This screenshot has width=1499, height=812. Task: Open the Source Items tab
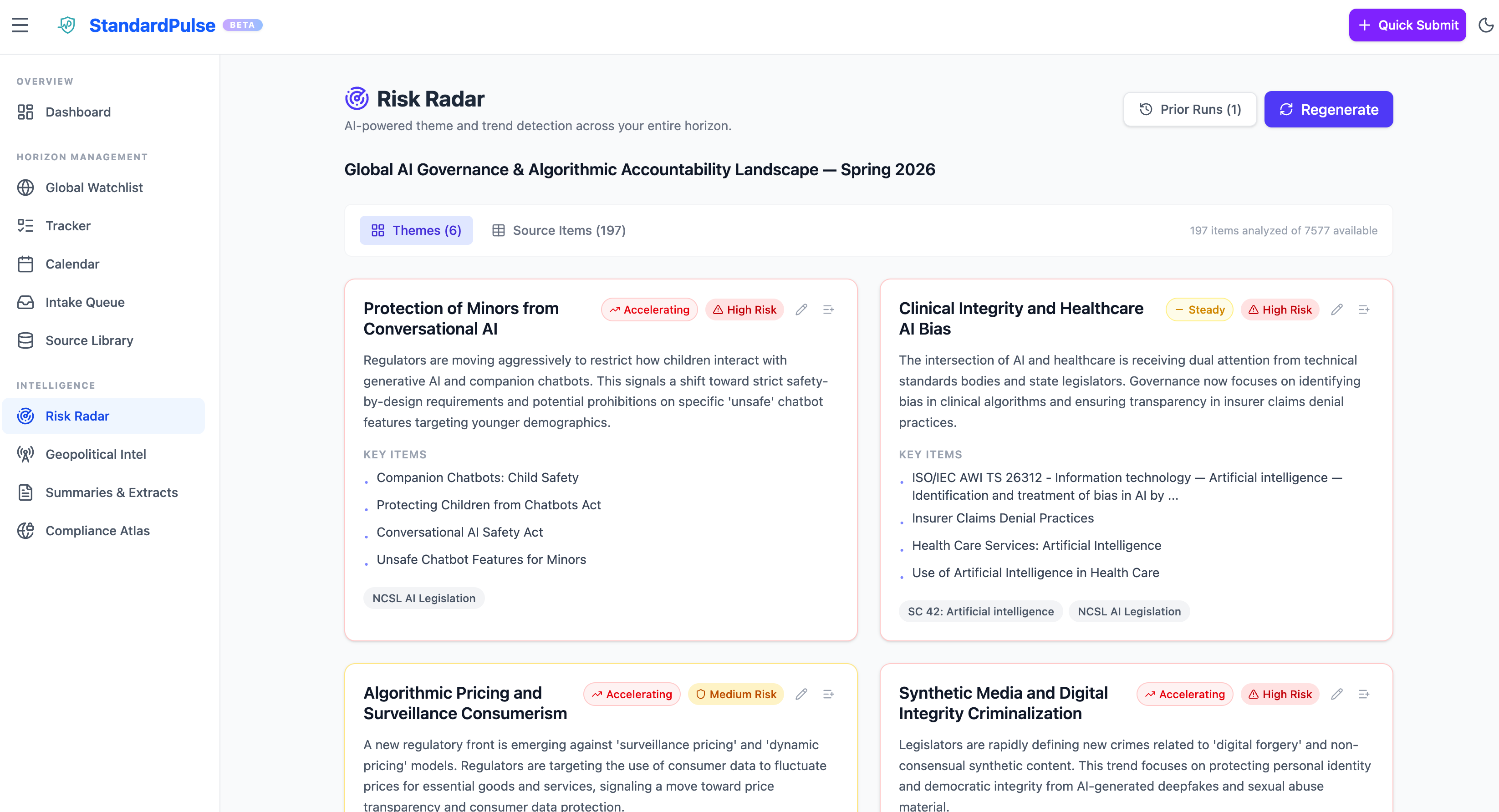[x=559, y=230]
